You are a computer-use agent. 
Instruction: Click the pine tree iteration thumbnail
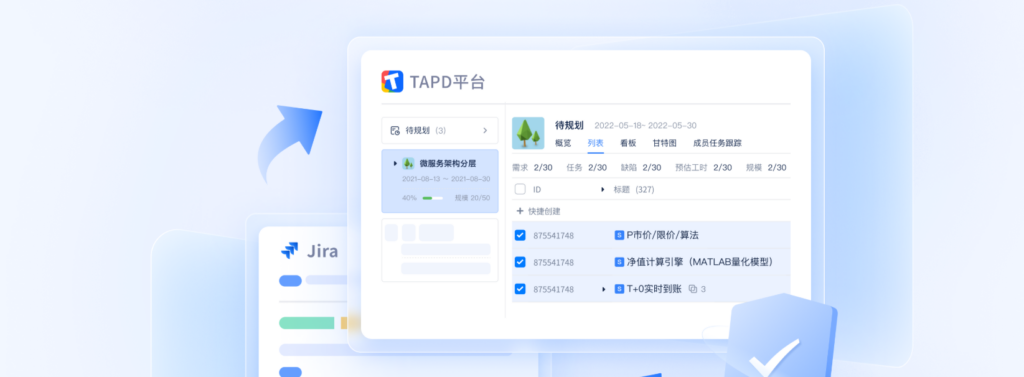(528, 133)
